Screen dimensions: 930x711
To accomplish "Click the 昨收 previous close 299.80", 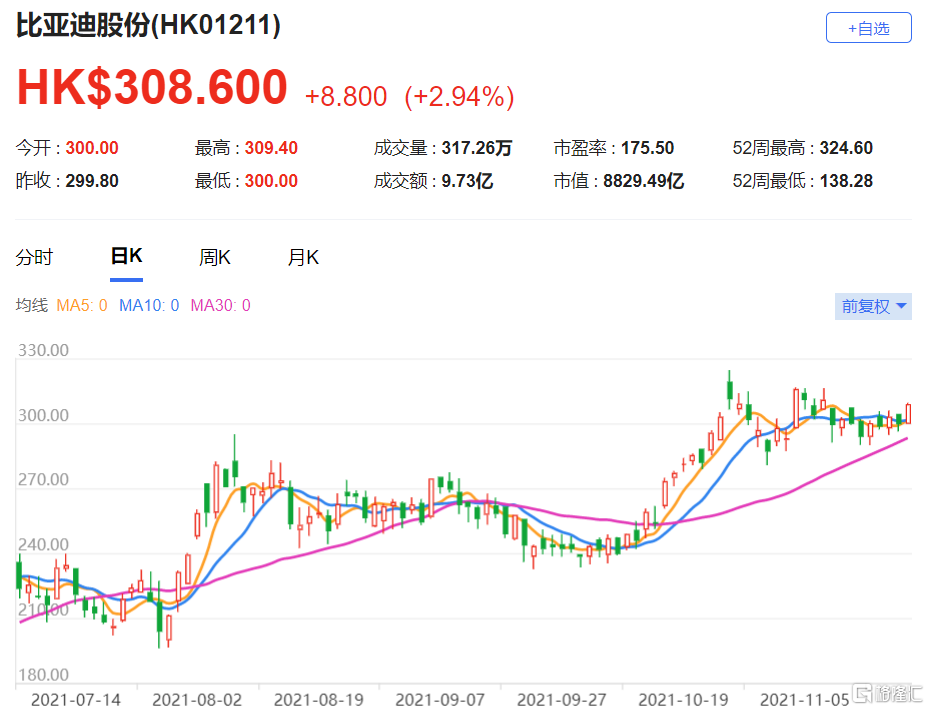I will (92, 181).
